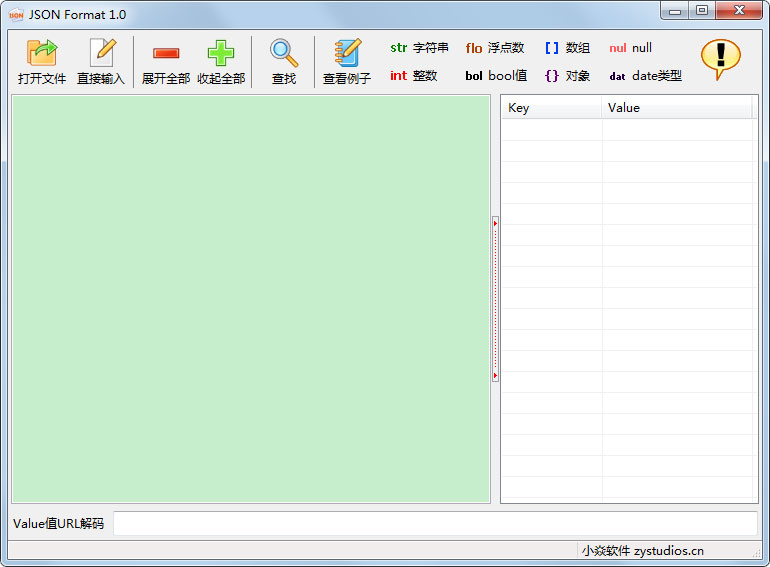The height and width of the screenshot is (567, 770).
Task: Sort by the Value column header
Action: pos(677,108)
